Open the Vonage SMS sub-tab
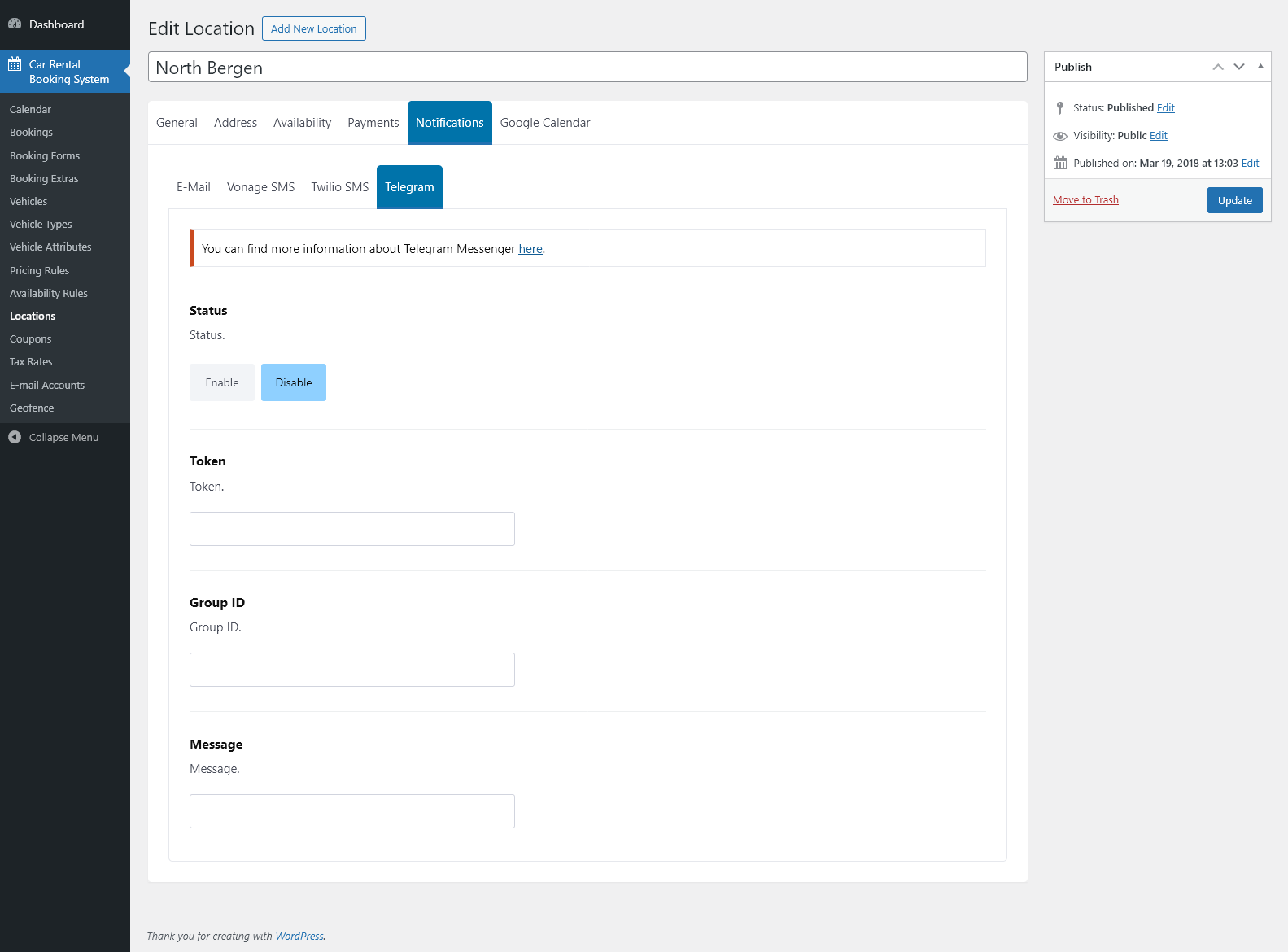The image size is (1288, 952). (x=260, y=187)
